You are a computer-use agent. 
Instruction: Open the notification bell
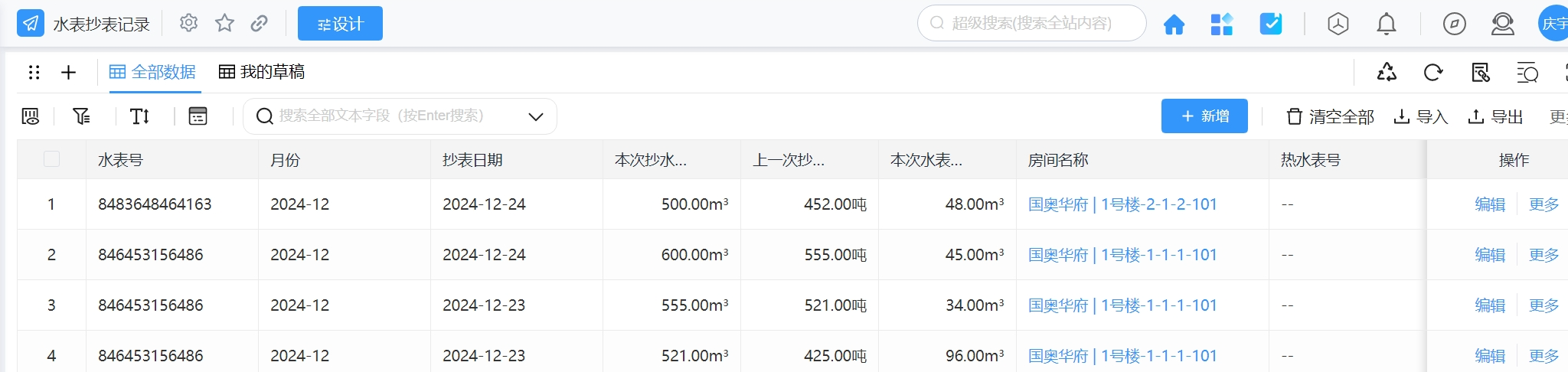(1386, 24)
